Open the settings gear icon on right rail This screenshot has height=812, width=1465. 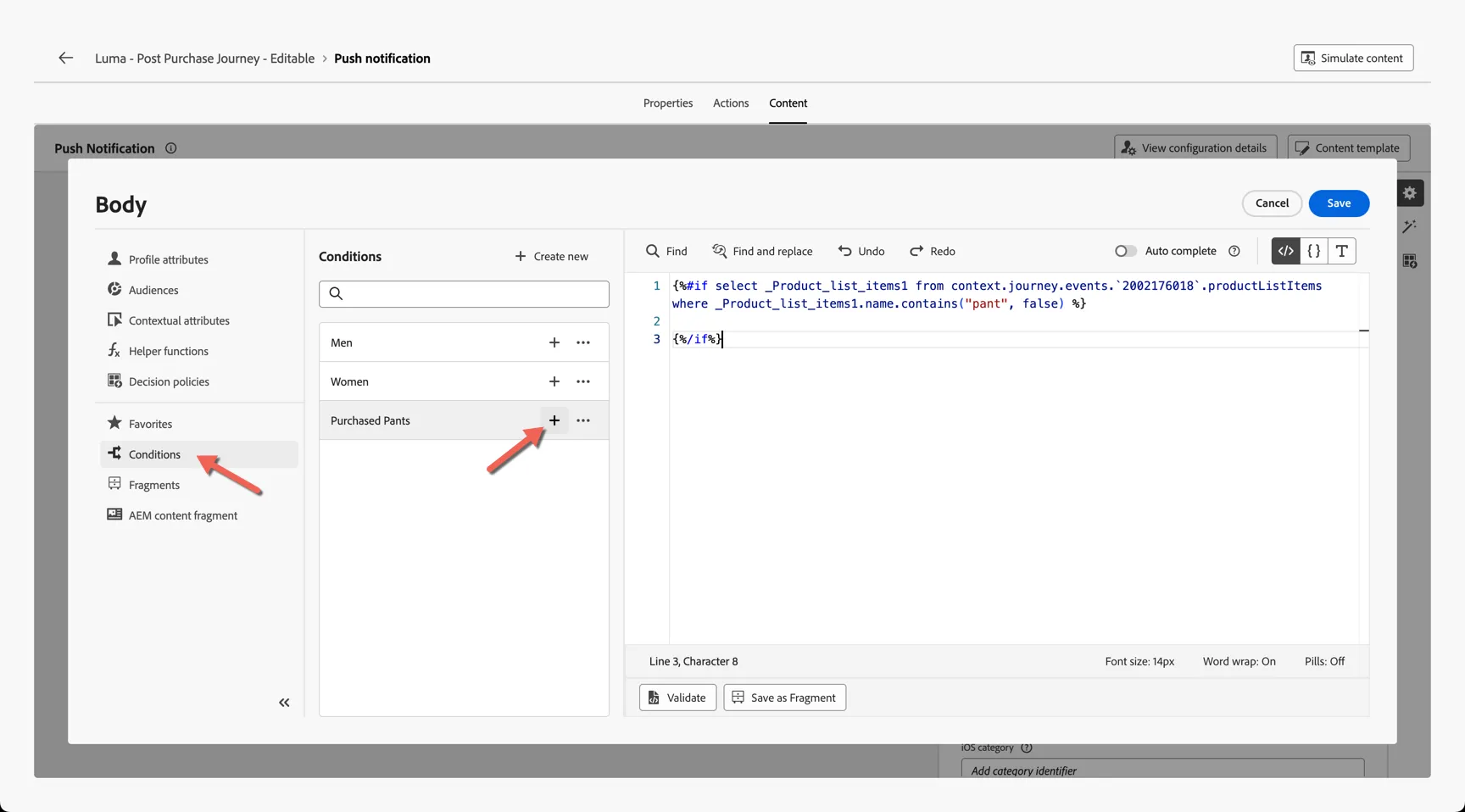1410,193
